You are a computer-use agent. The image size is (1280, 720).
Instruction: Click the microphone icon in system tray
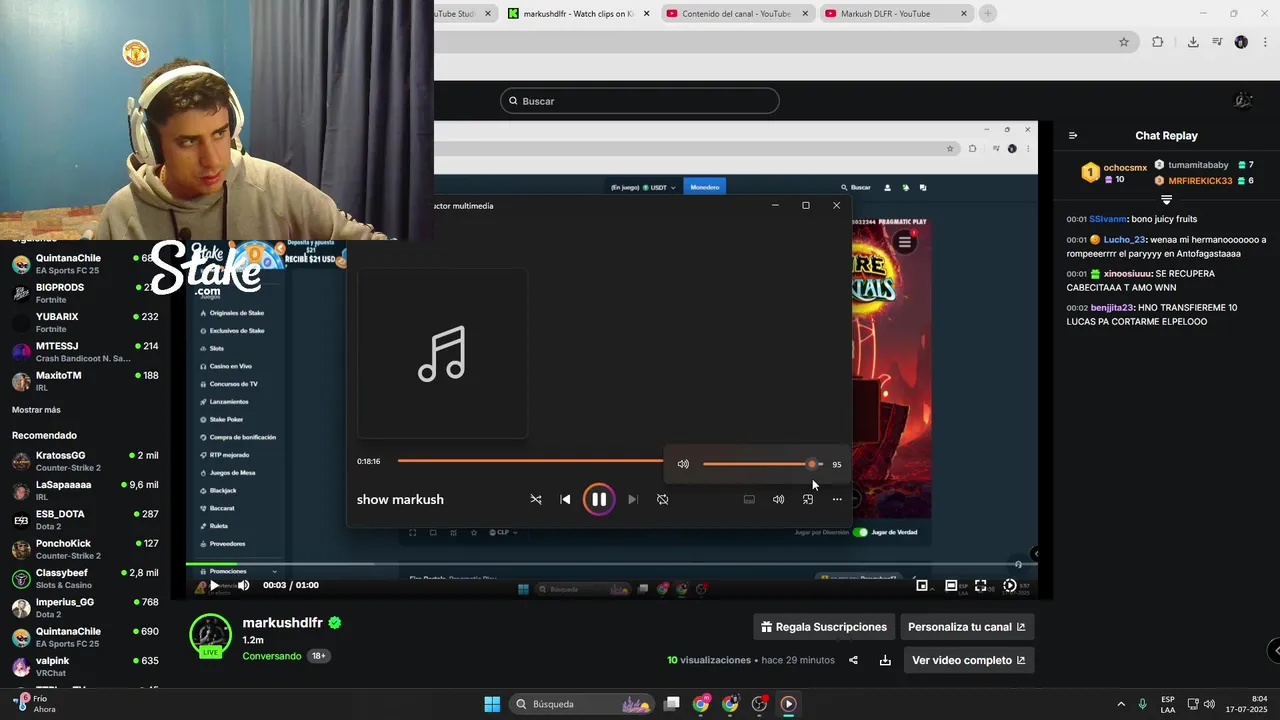(1142, 704)
